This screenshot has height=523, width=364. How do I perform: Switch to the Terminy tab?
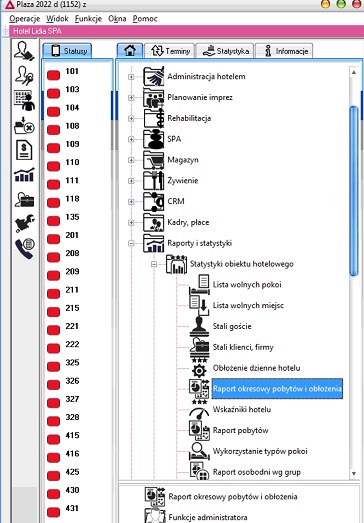170,51
